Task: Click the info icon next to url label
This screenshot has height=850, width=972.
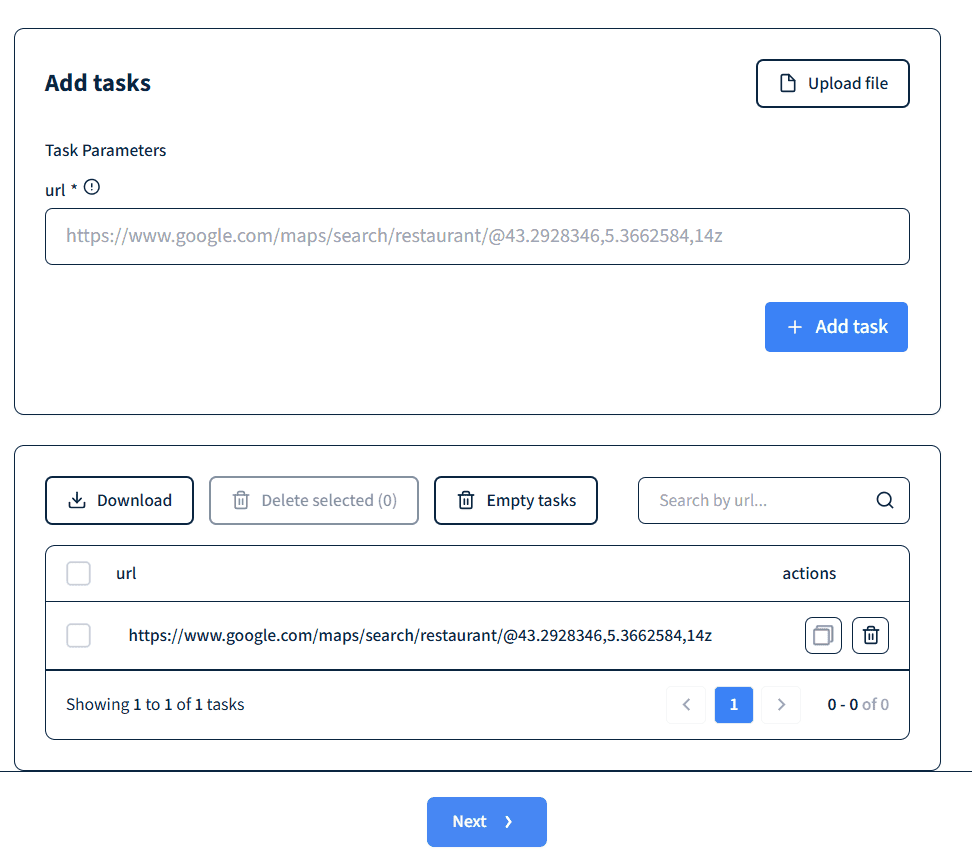Action: pyautogui.click(x=92, y=187)
